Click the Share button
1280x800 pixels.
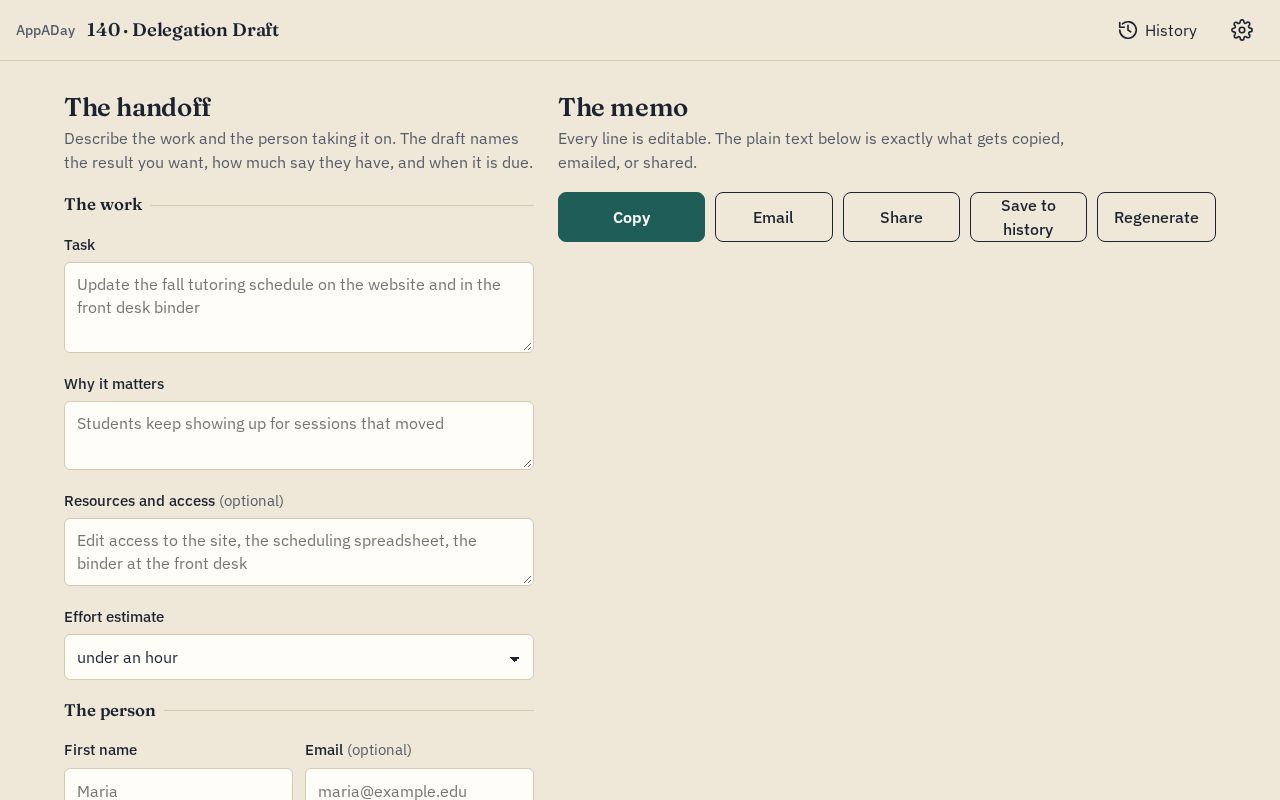[x=901, y=217]
